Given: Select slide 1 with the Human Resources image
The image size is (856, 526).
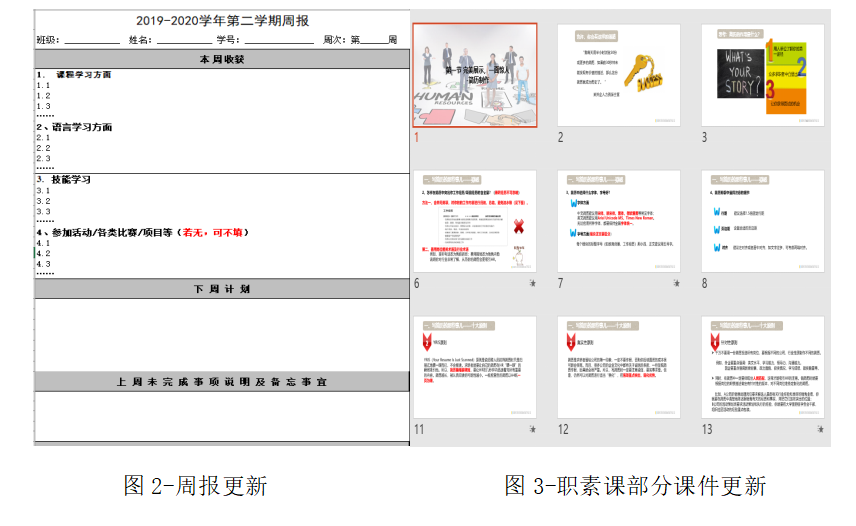Looking at the screenshot, I should (476, 76).
